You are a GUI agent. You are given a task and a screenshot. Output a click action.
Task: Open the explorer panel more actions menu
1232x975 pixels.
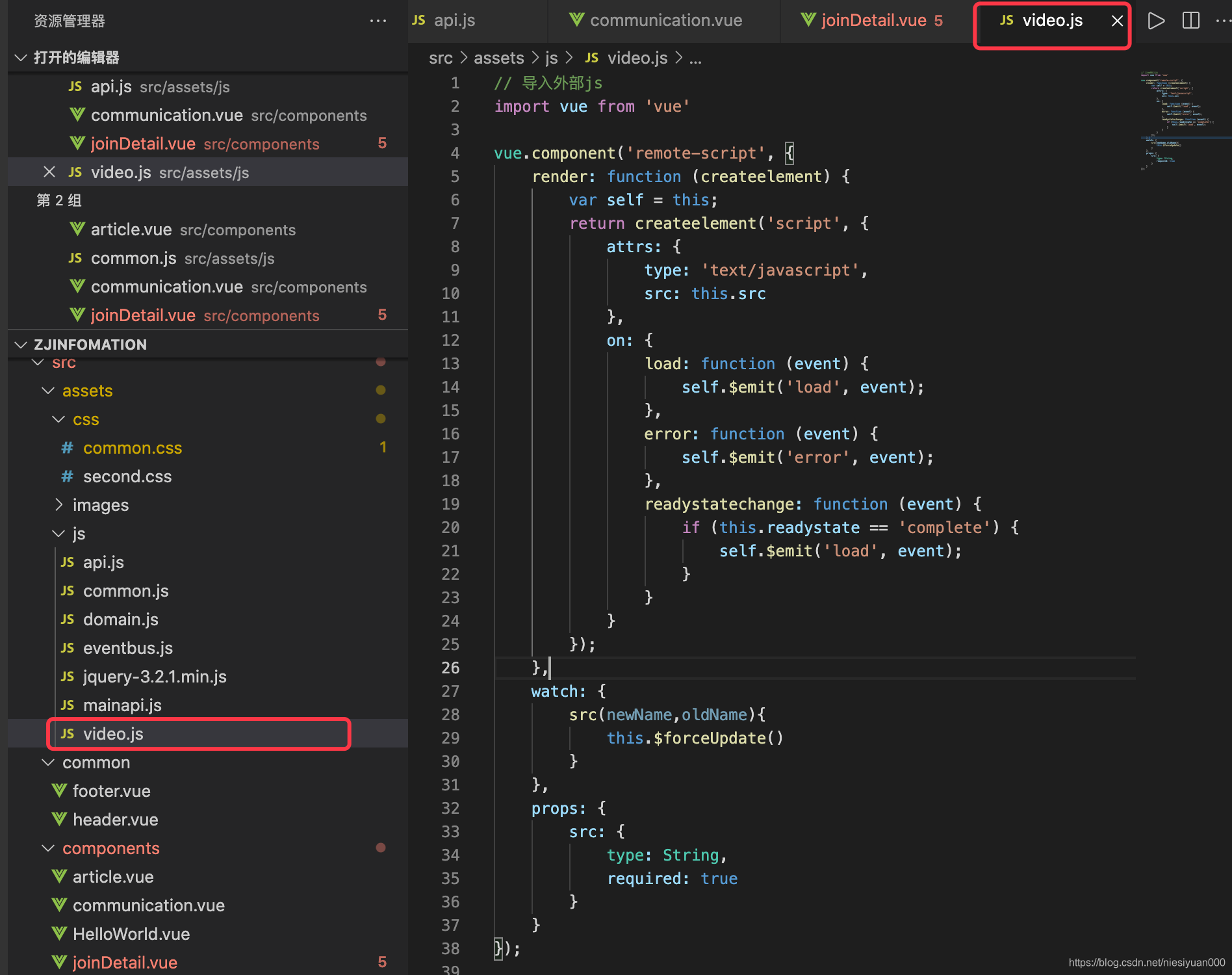click(x=378, y=21)
